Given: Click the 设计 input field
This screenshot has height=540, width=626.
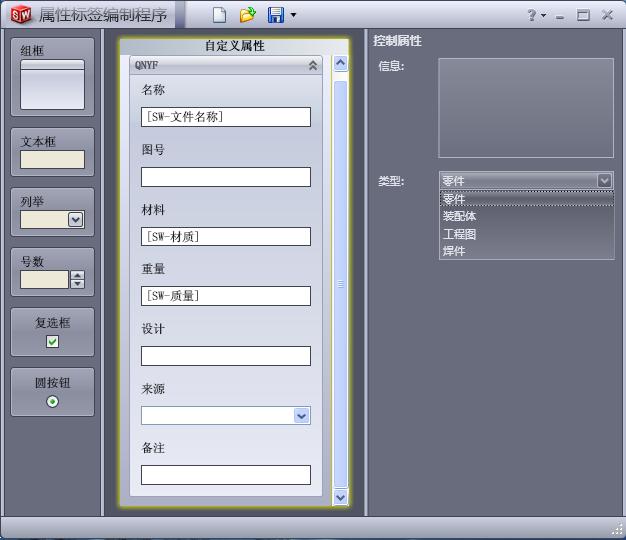Looking at the screenshot, I should coord(226,356).
